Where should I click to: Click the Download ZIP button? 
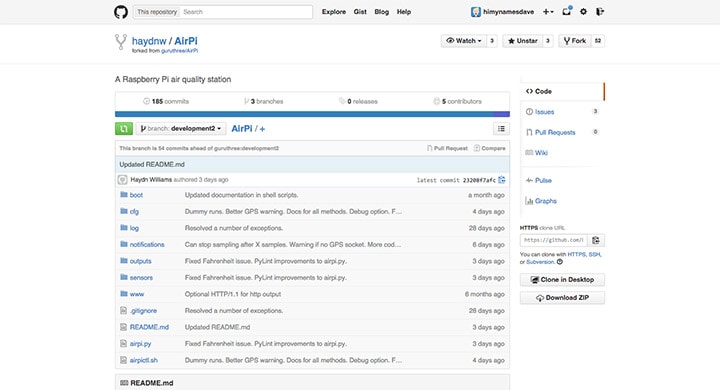tap(562, 298)
